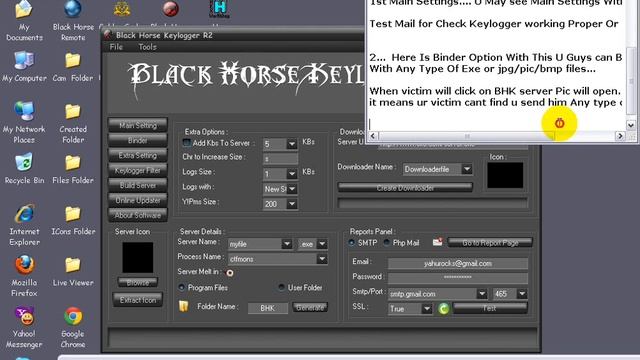Select the Server Melt in radio button
Screen dimensions: 640x360
230,273
